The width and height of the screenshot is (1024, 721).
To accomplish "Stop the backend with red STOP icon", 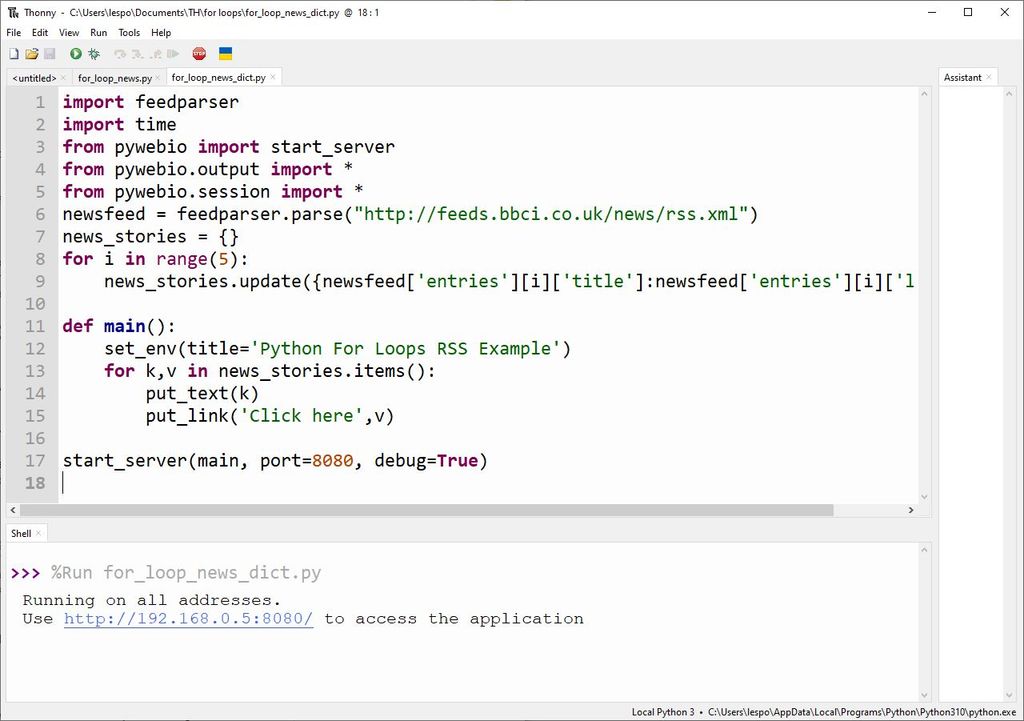I will 199,54.
